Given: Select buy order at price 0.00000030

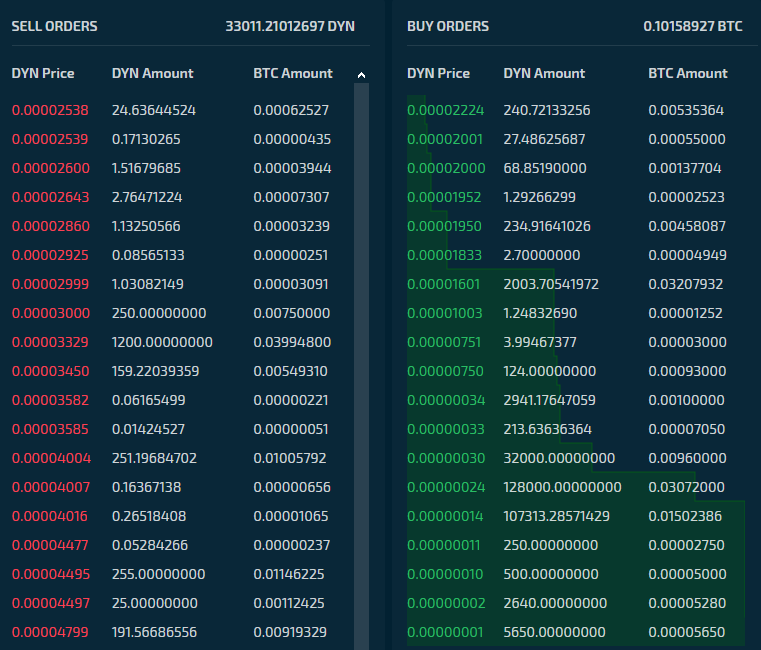Looking at the screenshot, I should pos(576,458).
